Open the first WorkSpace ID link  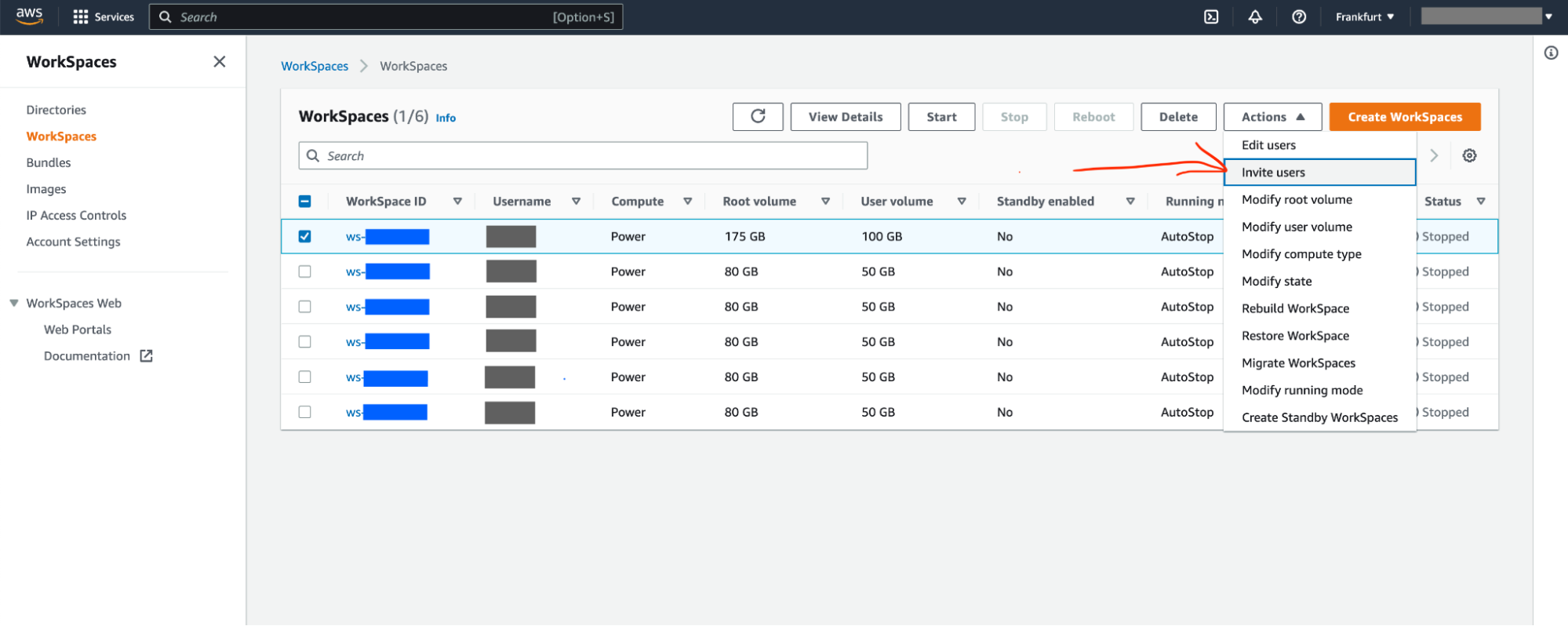[387, 236]
